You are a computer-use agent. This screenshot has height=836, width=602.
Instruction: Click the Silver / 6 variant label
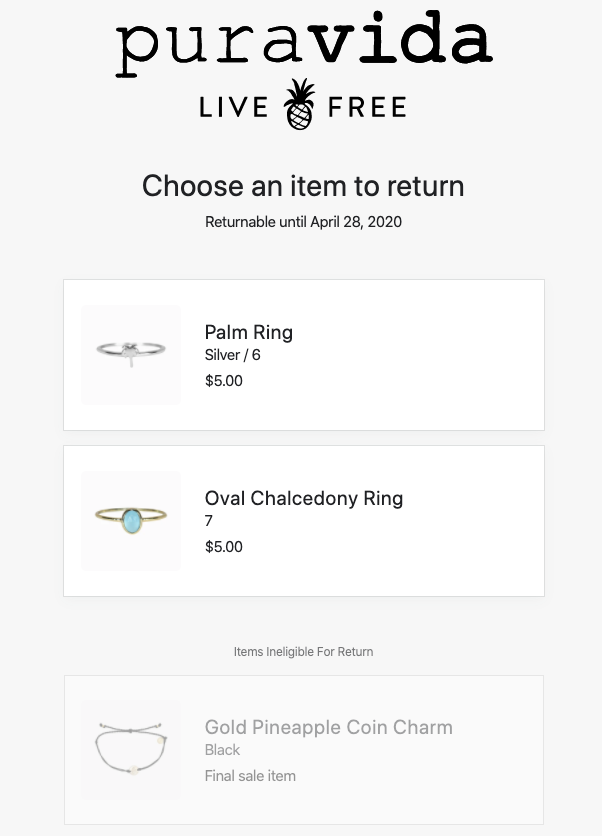pyautogui.click(x=232, y=355)
